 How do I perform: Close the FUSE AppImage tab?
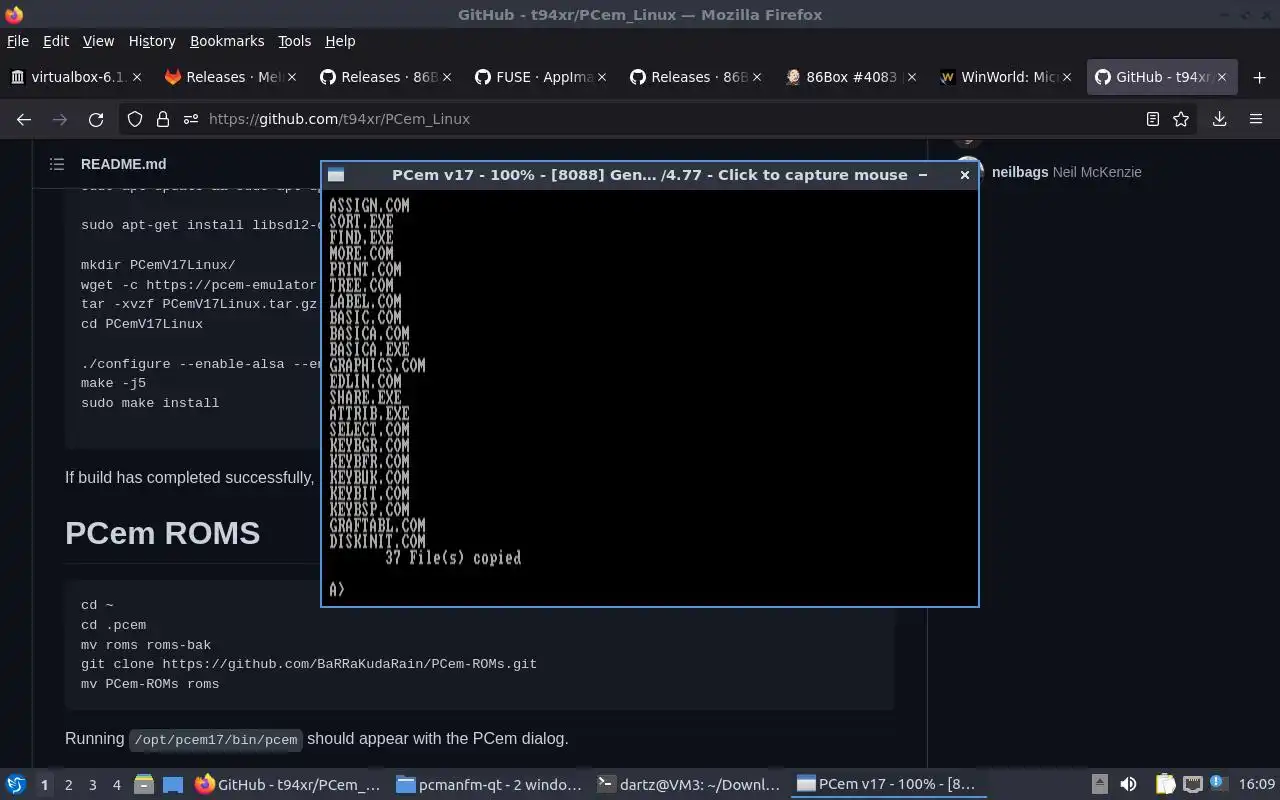click(x=602, y=77)
